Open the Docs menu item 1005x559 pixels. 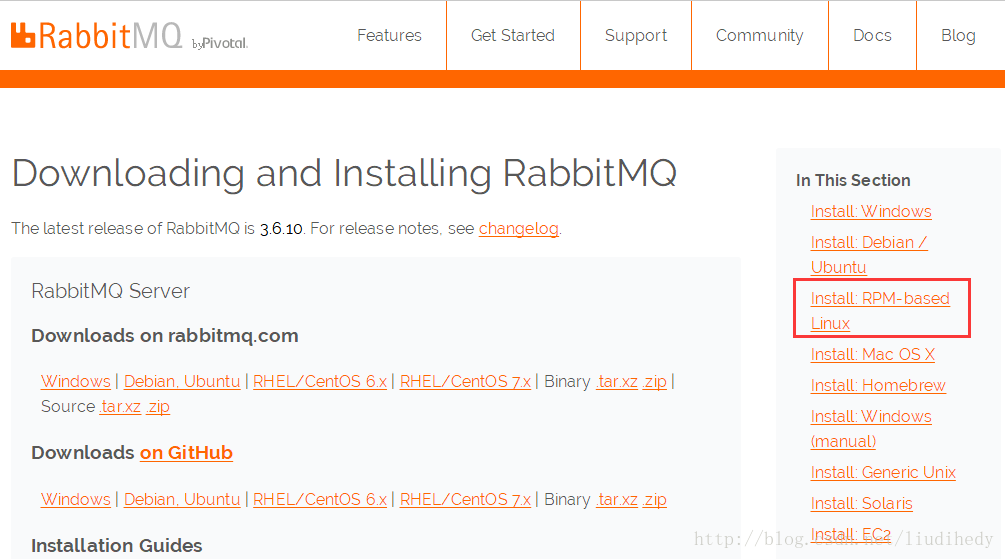872,35
